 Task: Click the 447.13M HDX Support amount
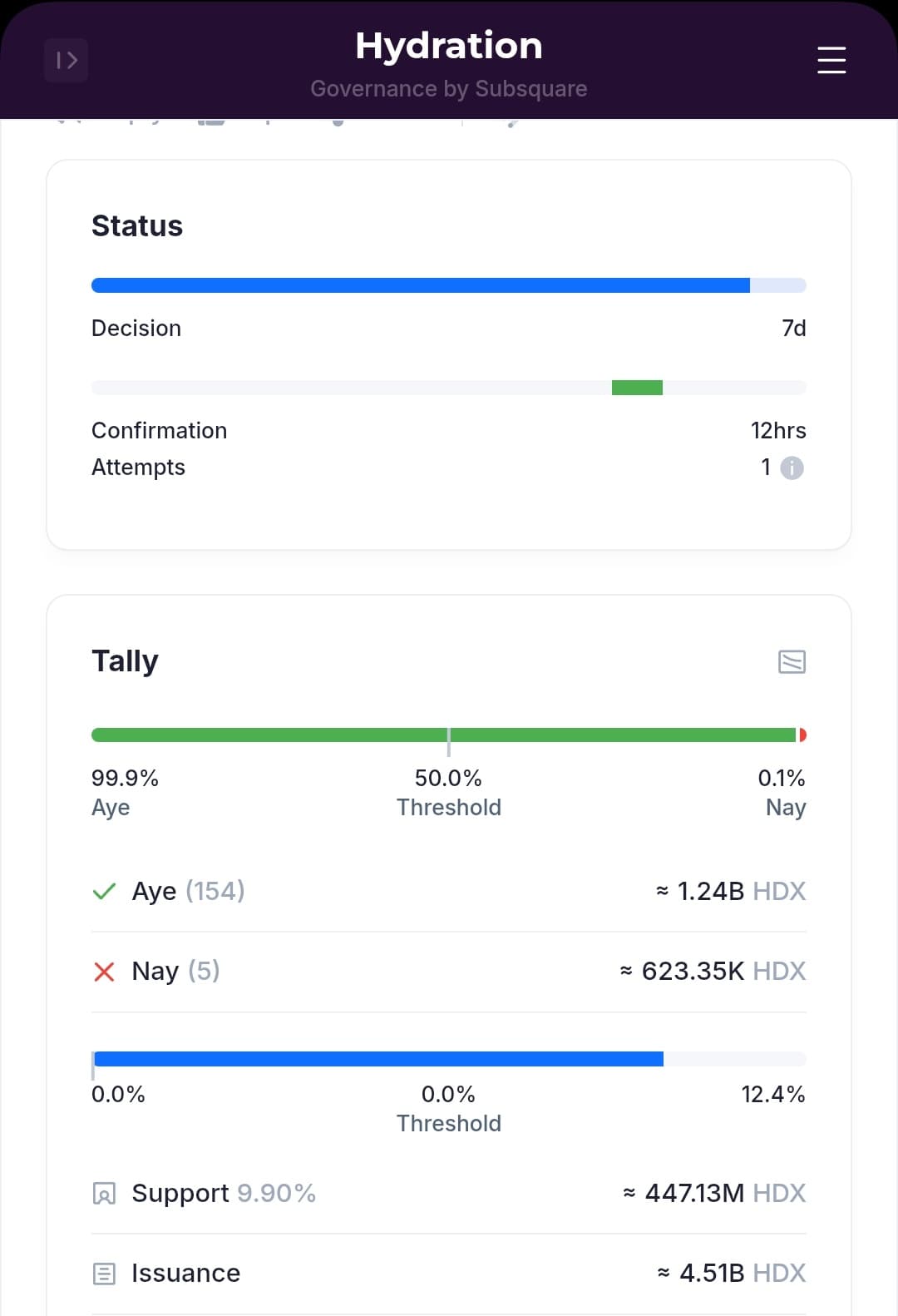tap(715, 1194)
